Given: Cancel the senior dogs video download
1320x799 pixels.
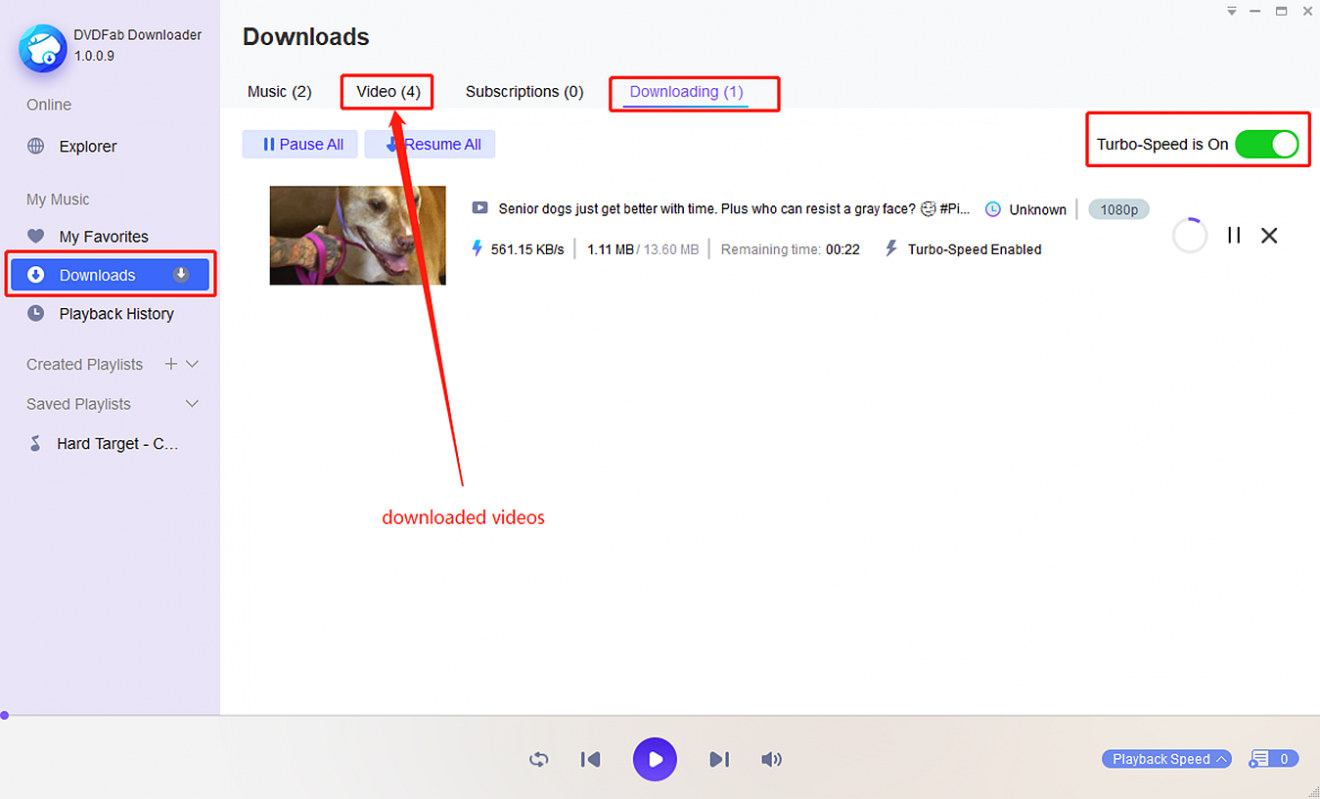Looking at the screenshot, I should tap(1269, 236).
